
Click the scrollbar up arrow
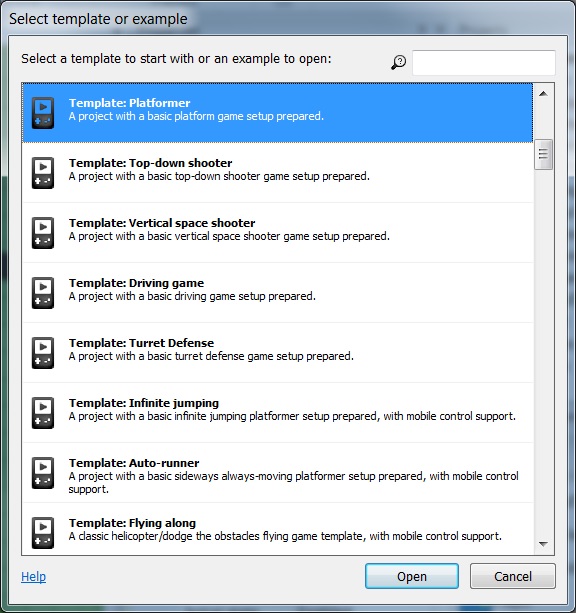543,93
